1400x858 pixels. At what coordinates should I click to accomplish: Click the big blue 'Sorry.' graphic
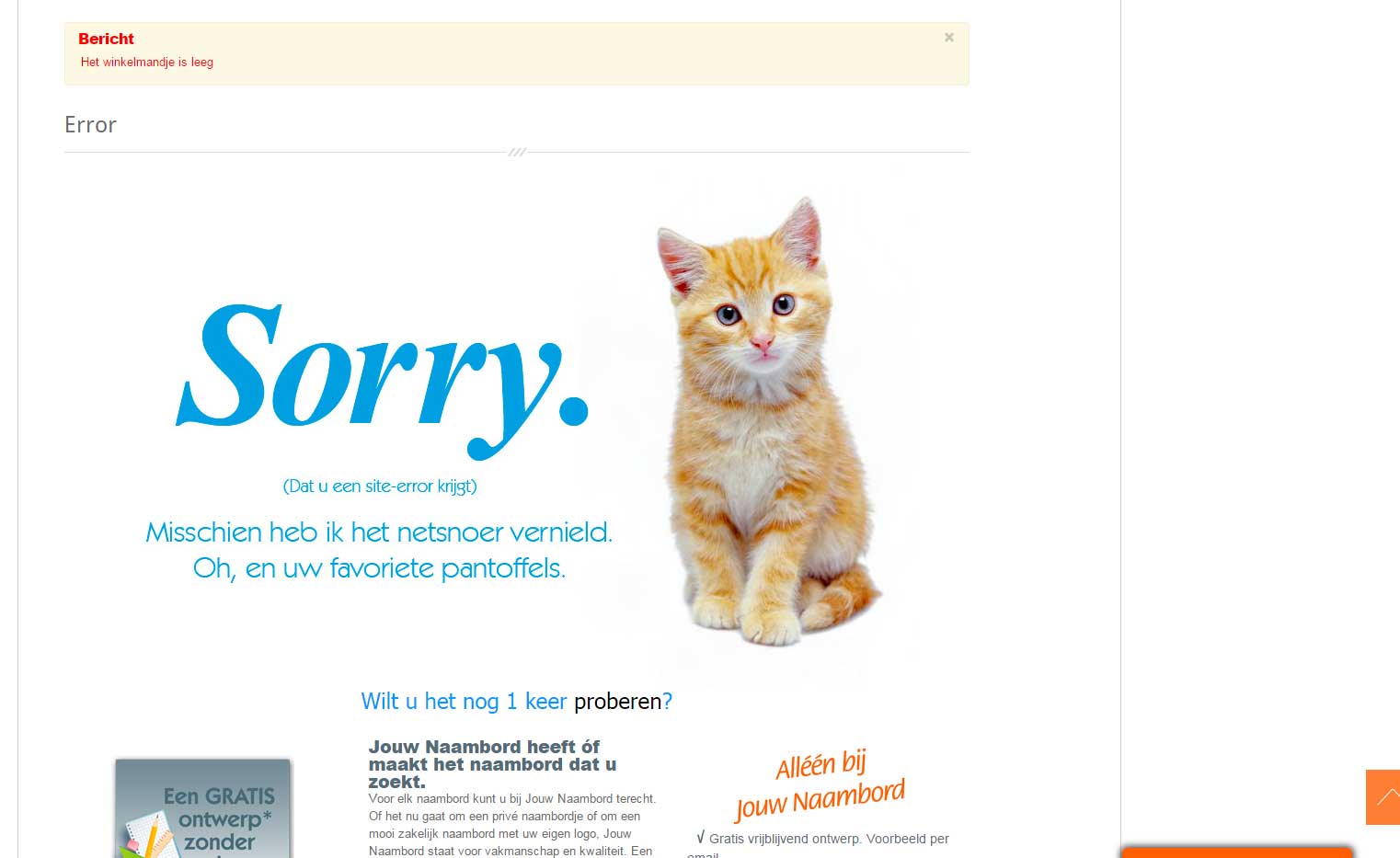coord(382,379)
